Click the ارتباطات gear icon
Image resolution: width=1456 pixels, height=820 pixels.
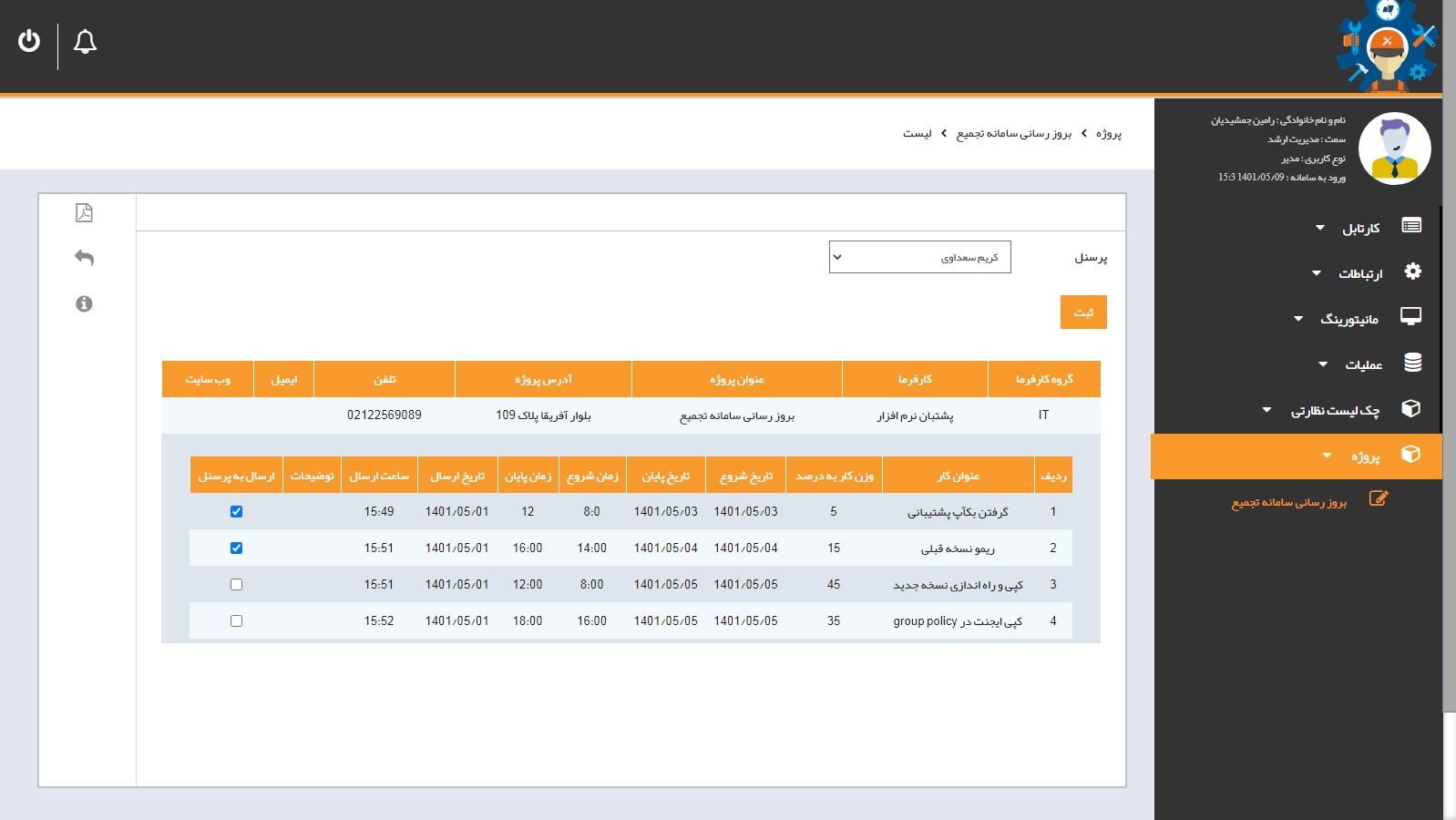(1412, 272)
